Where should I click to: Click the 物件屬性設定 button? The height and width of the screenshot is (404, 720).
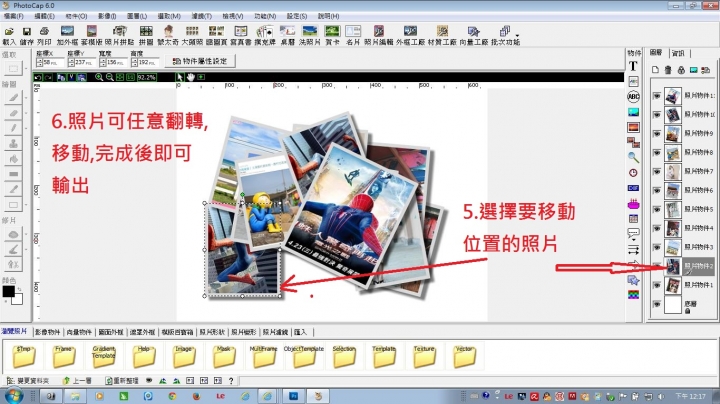click(x=200, y=61)
